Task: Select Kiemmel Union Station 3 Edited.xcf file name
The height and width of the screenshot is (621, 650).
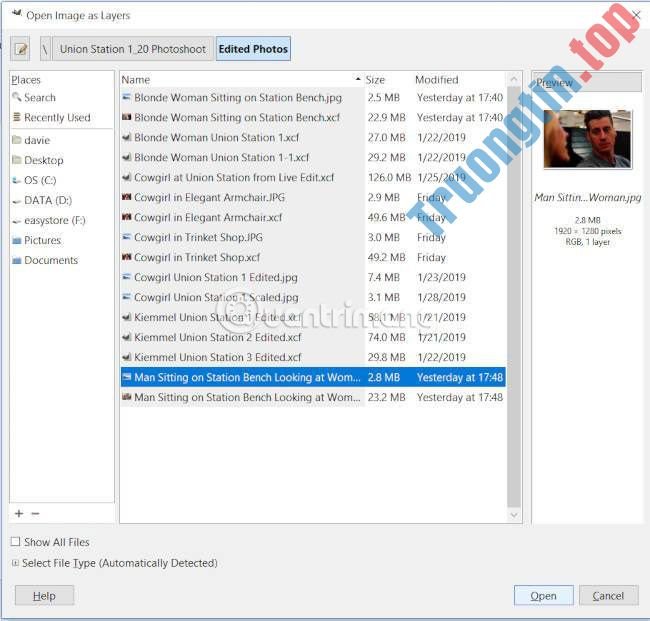Action: [218, 357]
